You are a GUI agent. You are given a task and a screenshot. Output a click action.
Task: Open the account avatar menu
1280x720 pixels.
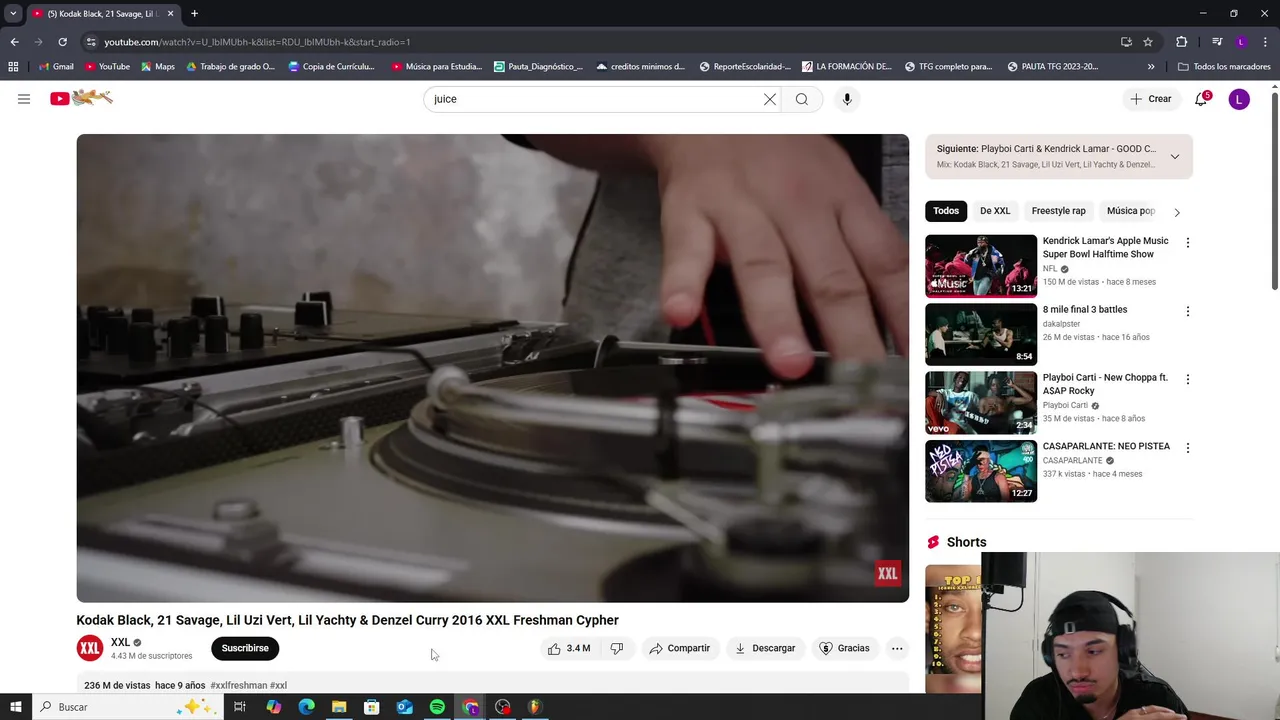[1239, 99]
